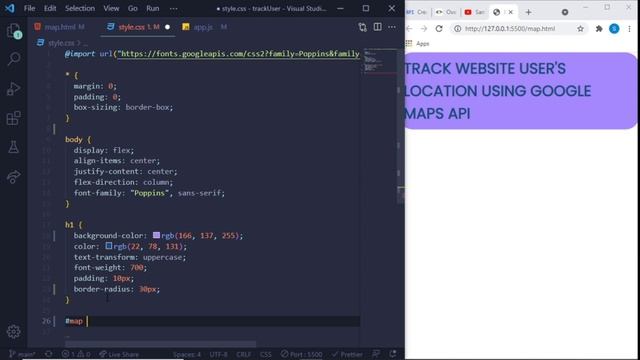This screenshot has height=360, width=640.
Task: Open the Apps shortcut in bookmarks bar
Action: (x=417, y=44)
